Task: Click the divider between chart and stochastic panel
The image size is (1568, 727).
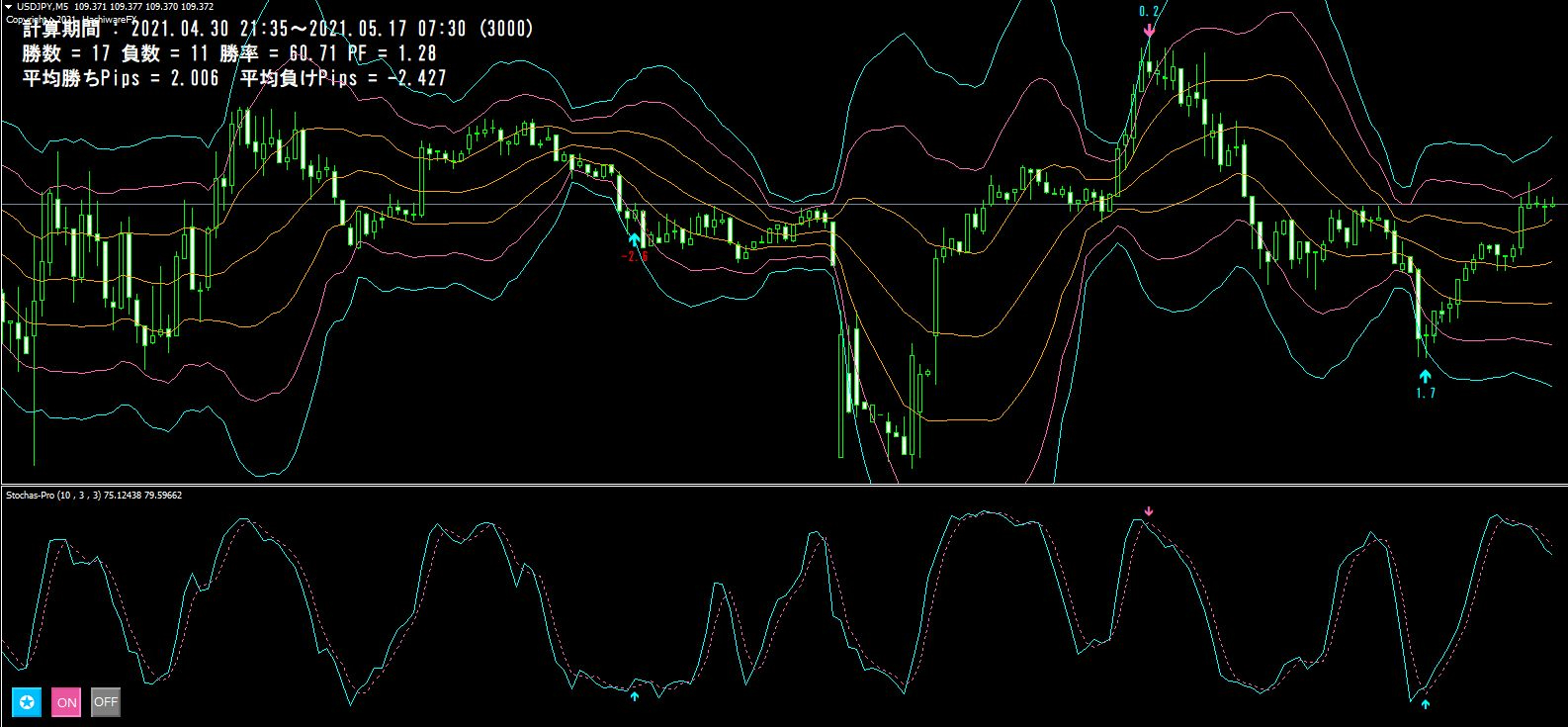Action: (784, 485)
